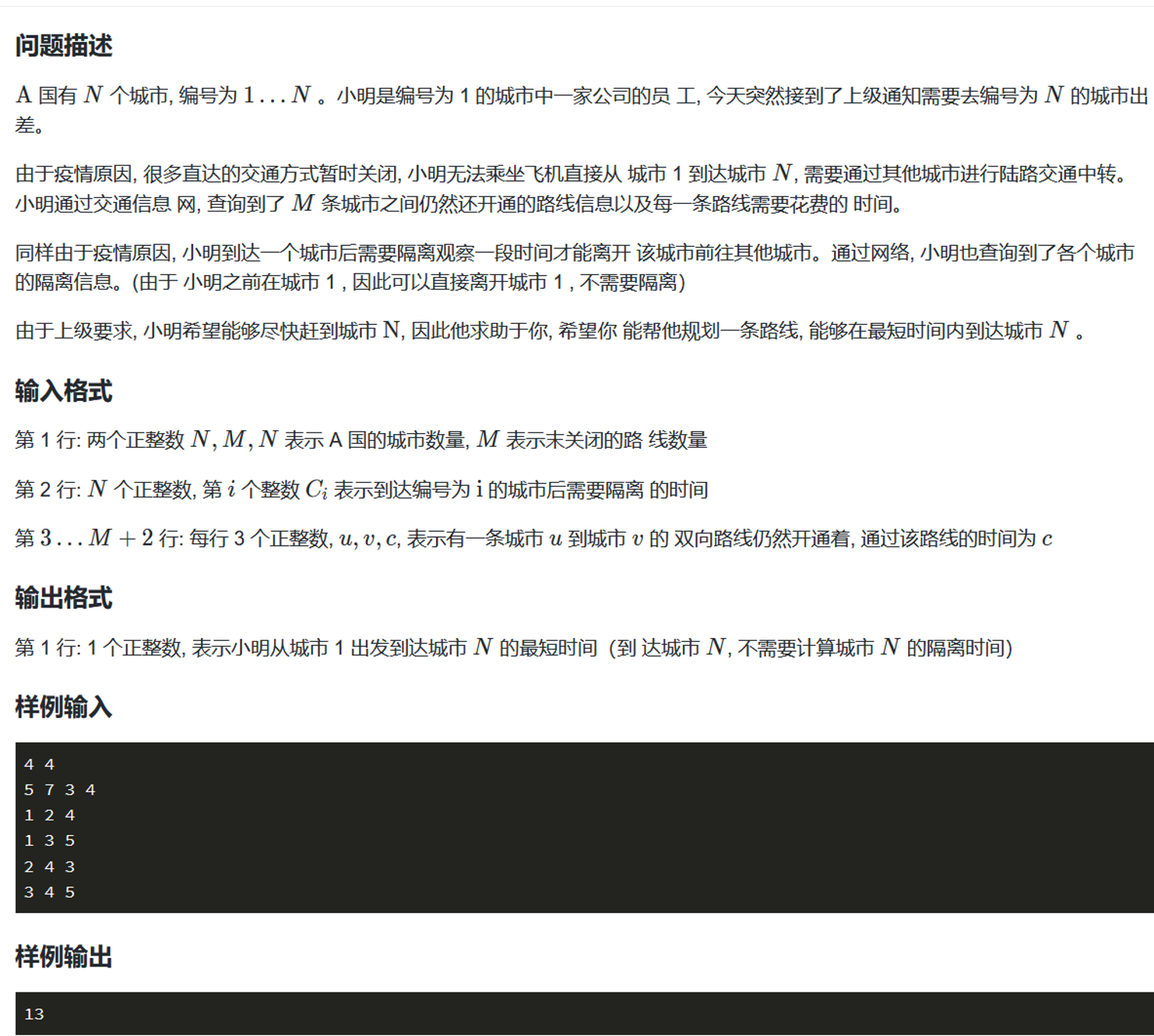1154x1036 pixels.
Task: Click the 样例输入 heading
Action: pyautogui.click(x=63, y=707)
